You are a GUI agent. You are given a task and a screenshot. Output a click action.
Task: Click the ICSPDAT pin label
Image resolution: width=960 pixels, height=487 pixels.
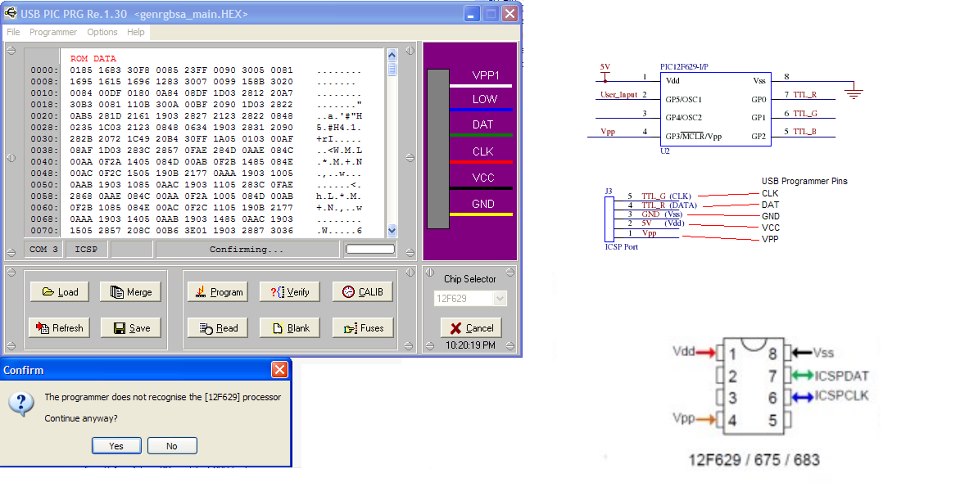pos(842,376)
